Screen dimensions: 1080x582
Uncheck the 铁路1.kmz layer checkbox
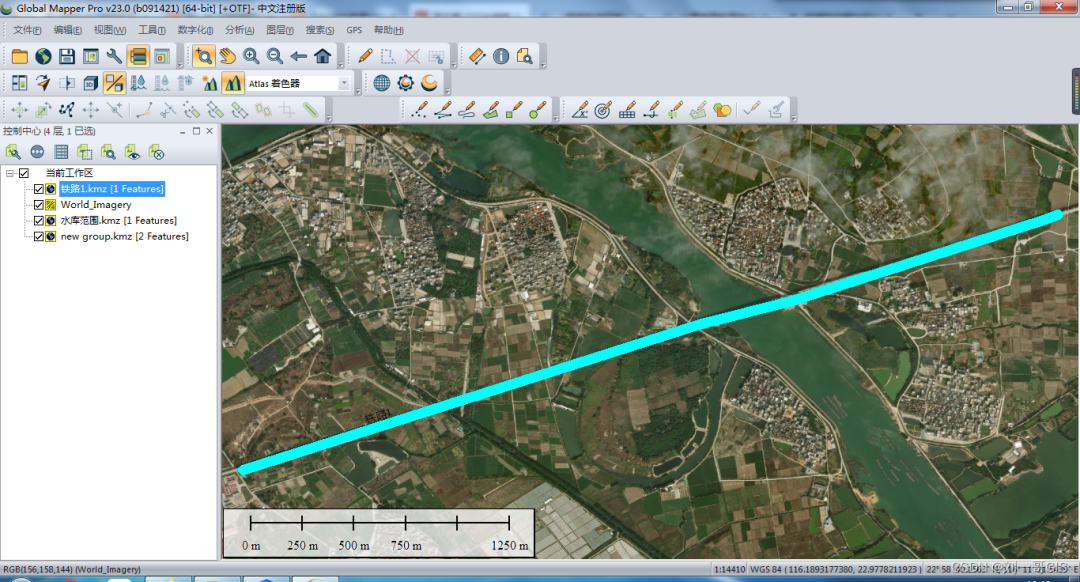click(39, 189)
